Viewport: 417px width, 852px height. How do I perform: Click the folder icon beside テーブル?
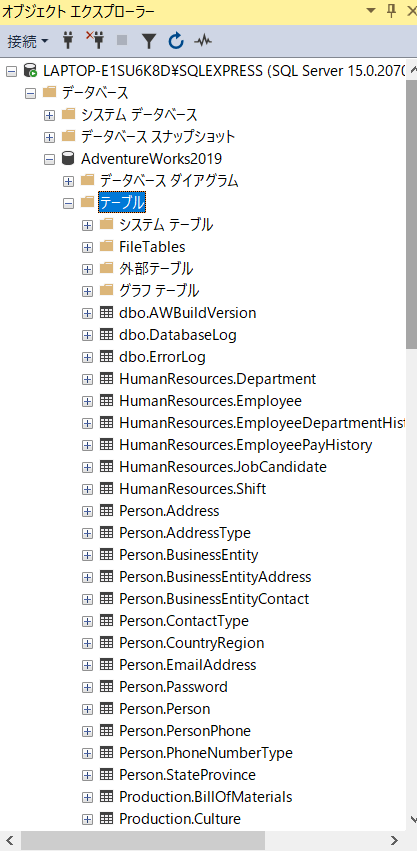[x=87, y=202]
